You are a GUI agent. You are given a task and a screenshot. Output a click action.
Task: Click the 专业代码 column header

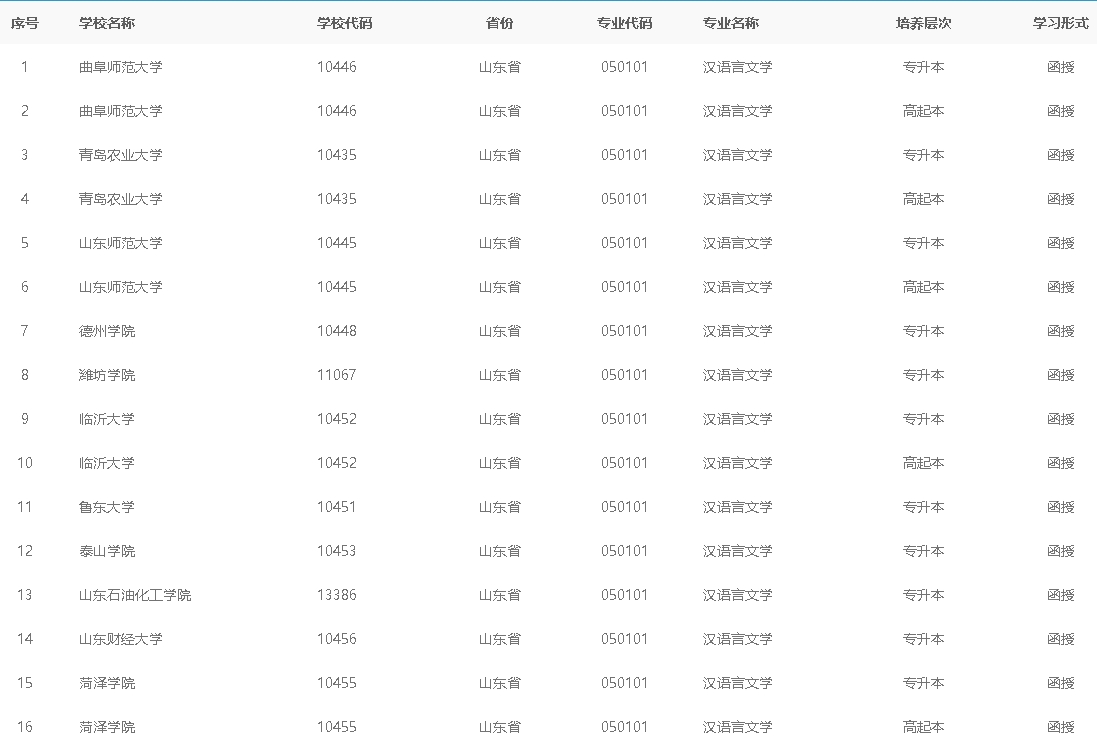[624, 23]
